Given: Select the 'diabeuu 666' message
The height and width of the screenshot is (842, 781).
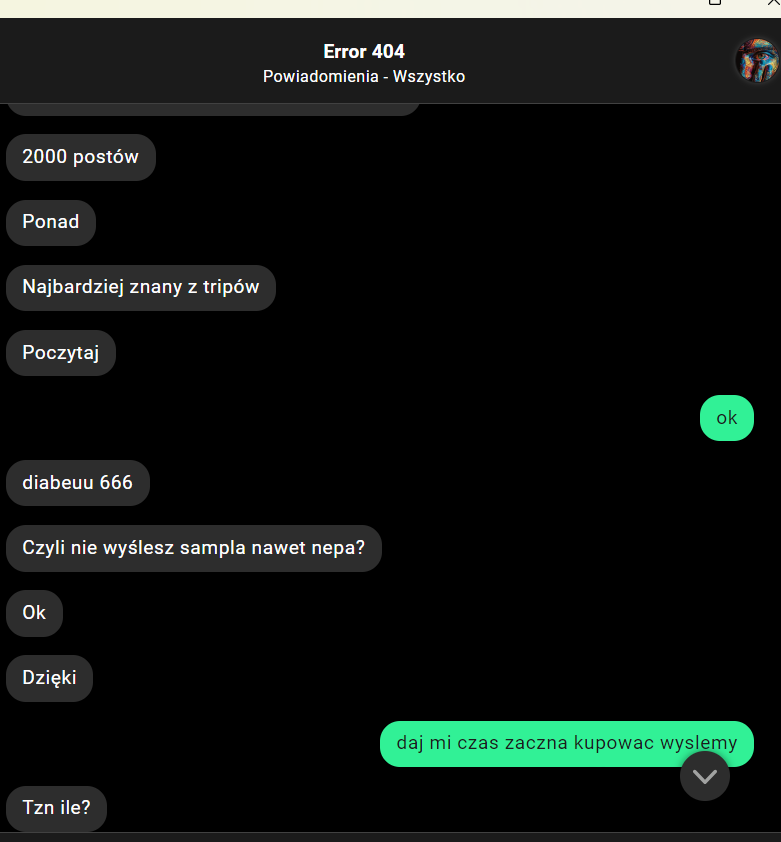Looking at the screenshot, I should [78, 483].
